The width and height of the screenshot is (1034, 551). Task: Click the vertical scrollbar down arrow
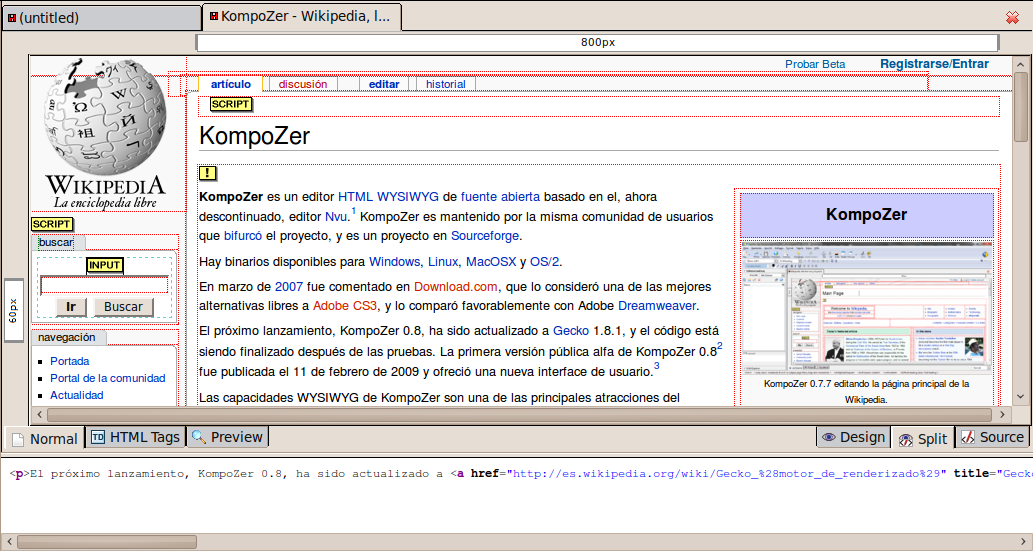[1020, 397]
